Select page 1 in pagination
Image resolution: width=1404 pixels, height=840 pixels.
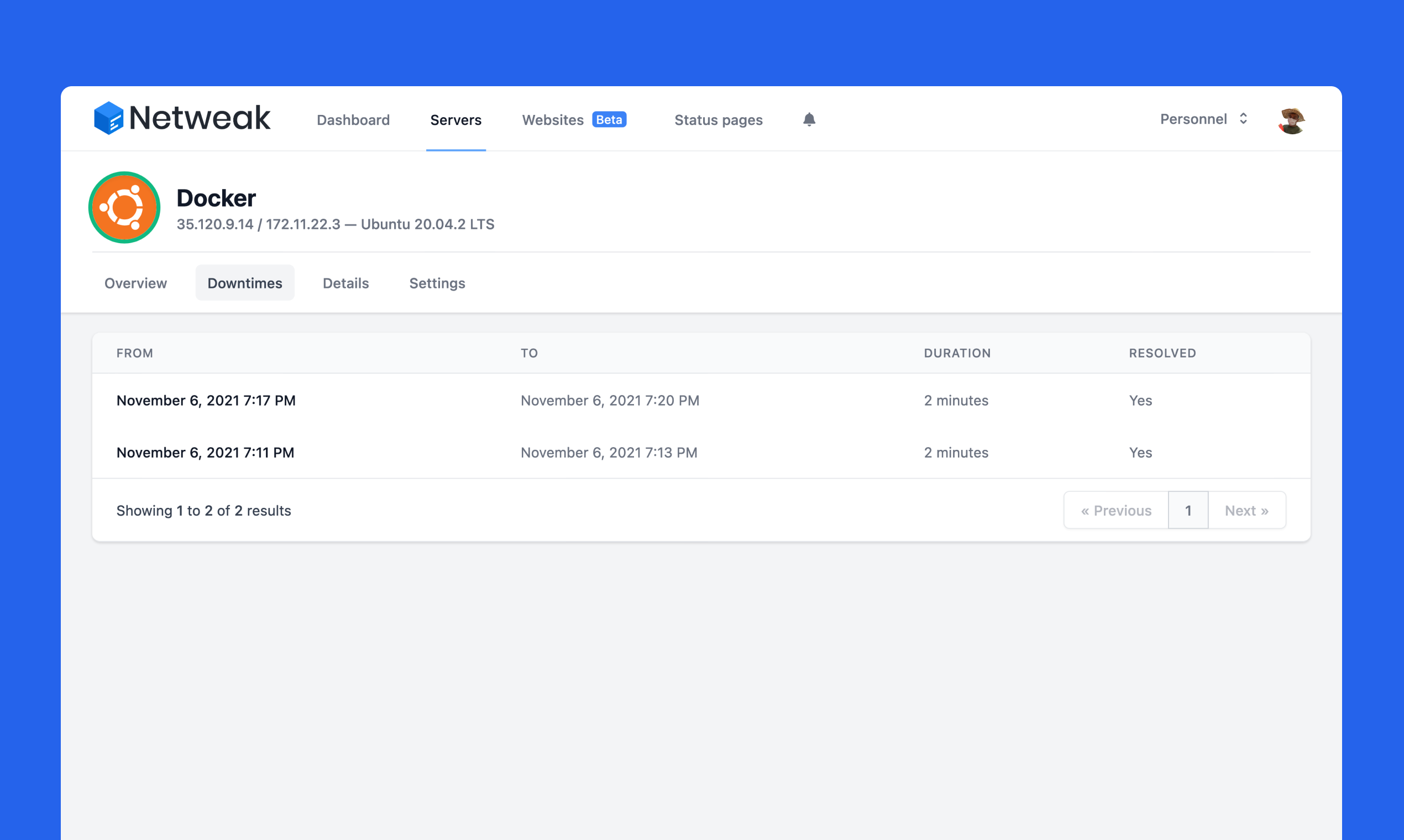pyautogui.click(x=1188, y=511)
